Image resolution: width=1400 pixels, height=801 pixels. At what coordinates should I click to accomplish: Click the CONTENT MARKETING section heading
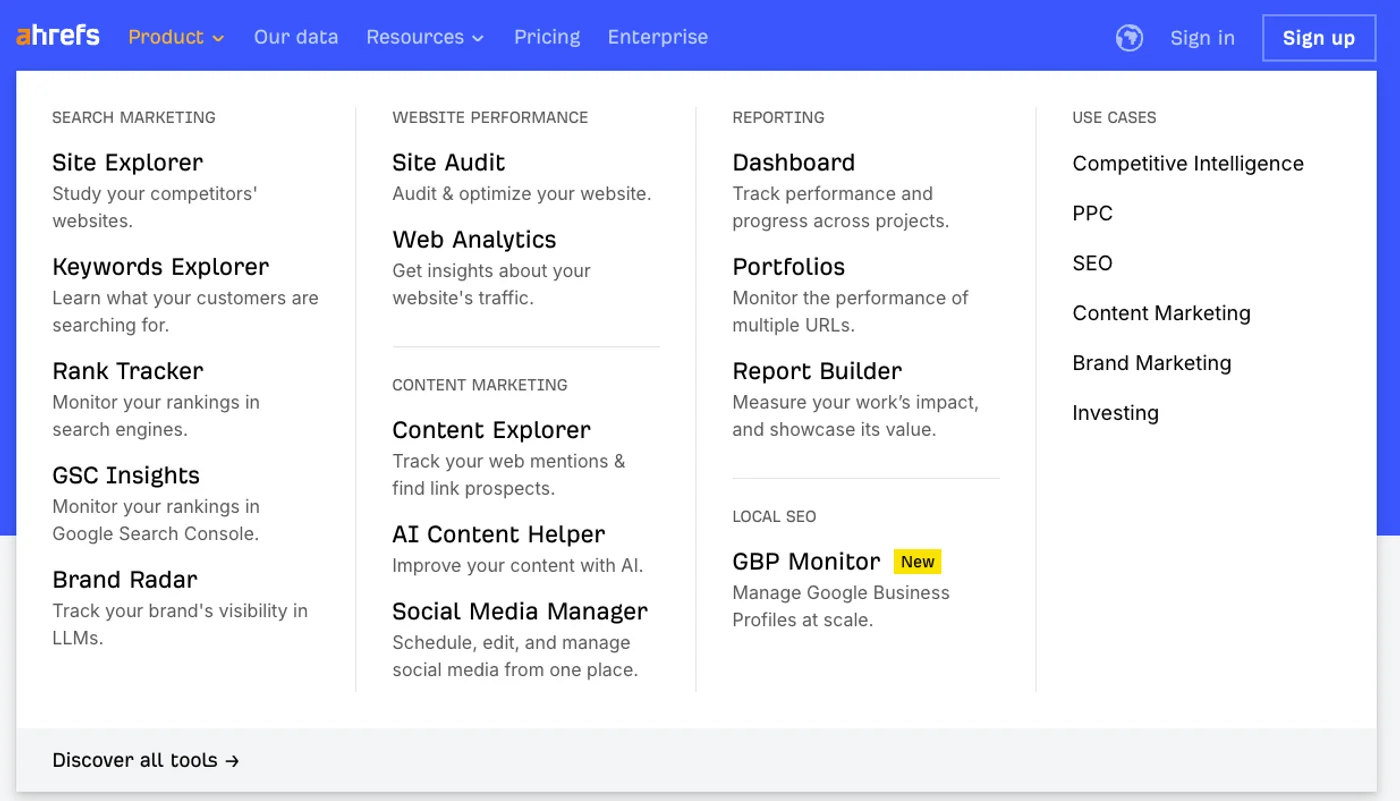pos(480,385)
